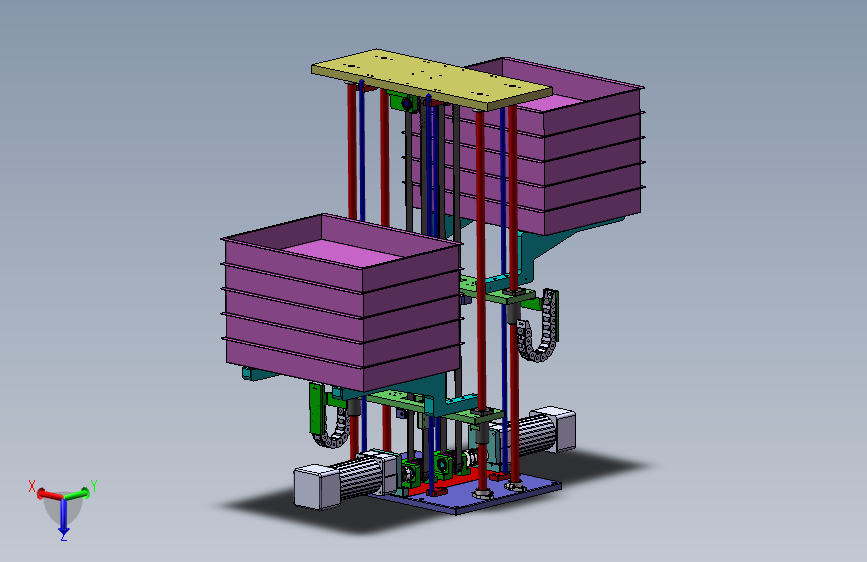Select the yellow top plate of the assembly
The height and width of the screenshot is (562, 867).
click(431, 80)
